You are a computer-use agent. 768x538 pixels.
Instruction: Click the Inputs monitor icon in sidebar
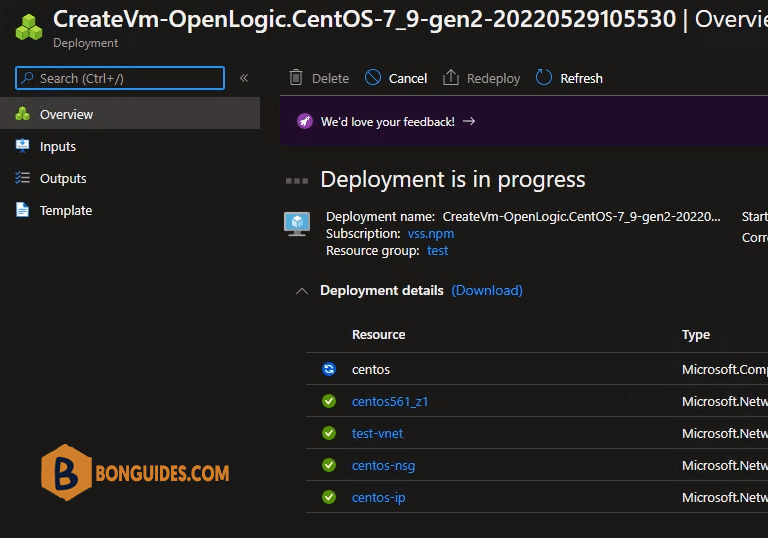pos(23,146)
